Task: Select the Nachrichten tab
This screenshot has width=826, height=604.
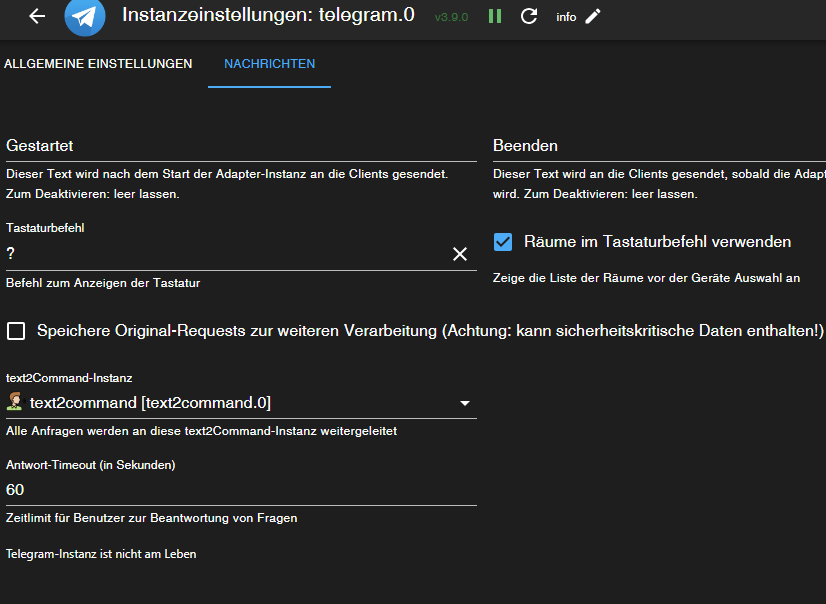Action: tap(269, 64)
